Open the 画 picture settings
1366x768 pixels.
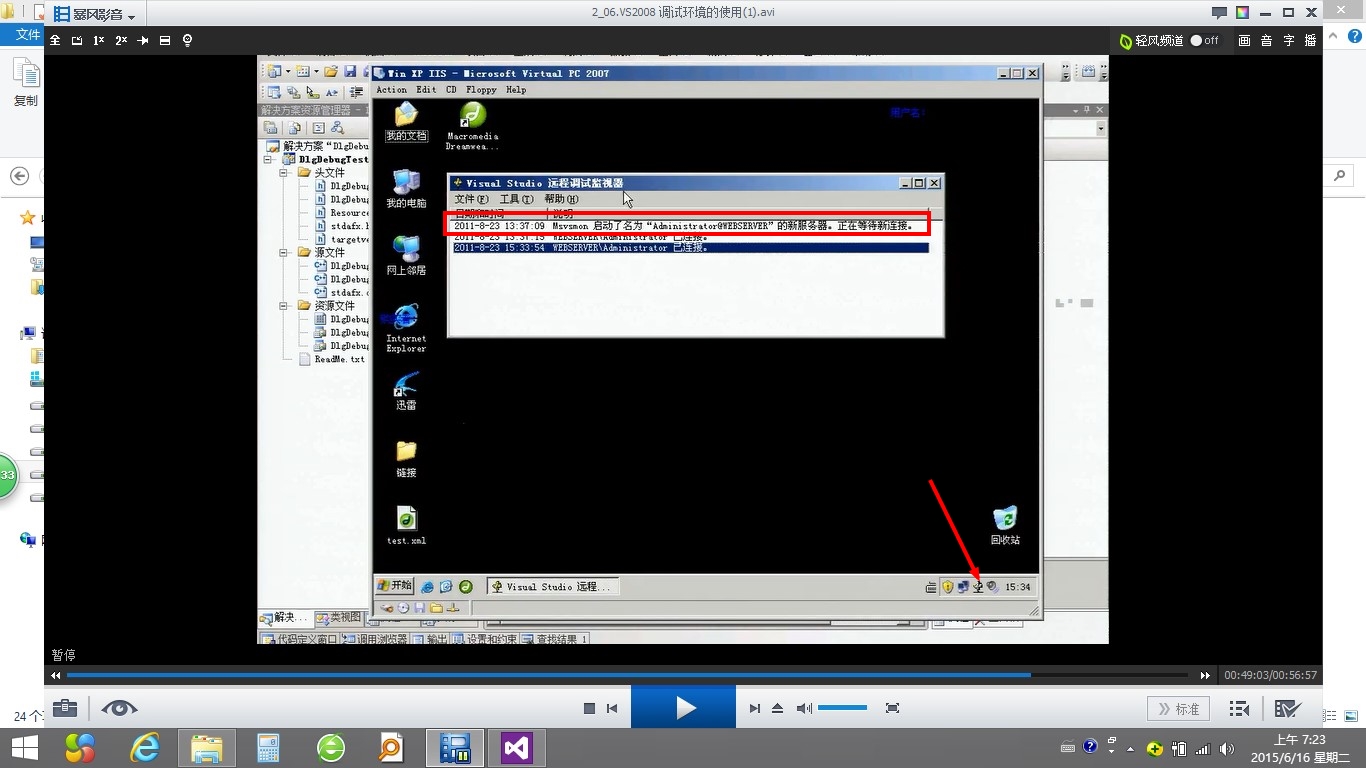click(x=1244, y=40)
